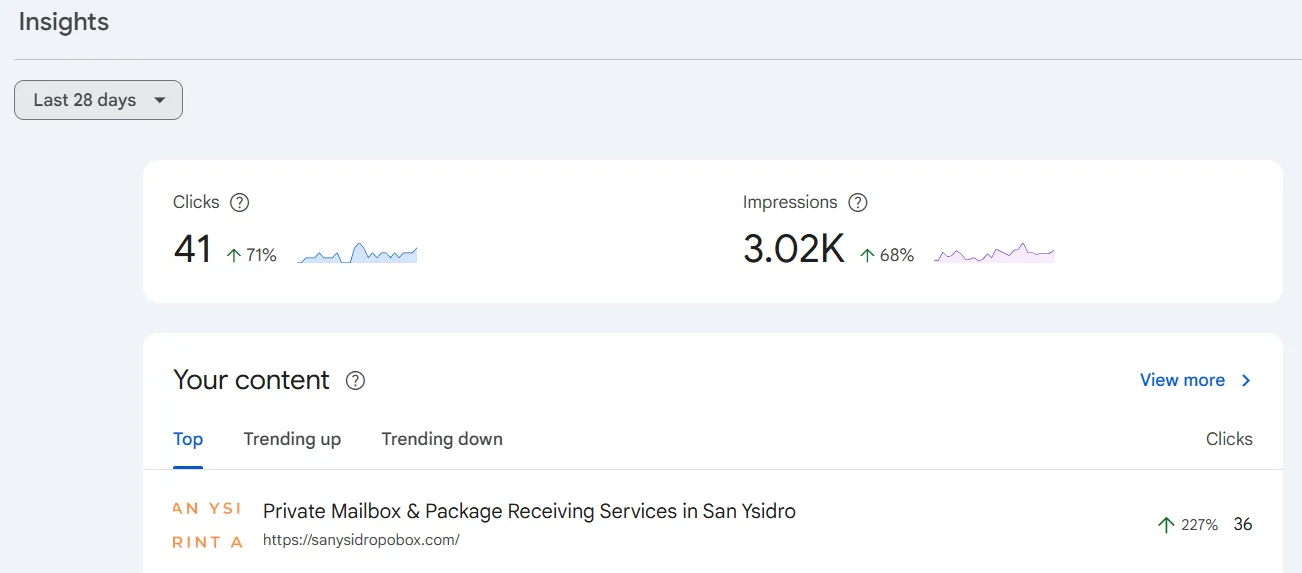Screen dimensions: 1302x573
Task: Click the Your content section heading
Action: 251,380
